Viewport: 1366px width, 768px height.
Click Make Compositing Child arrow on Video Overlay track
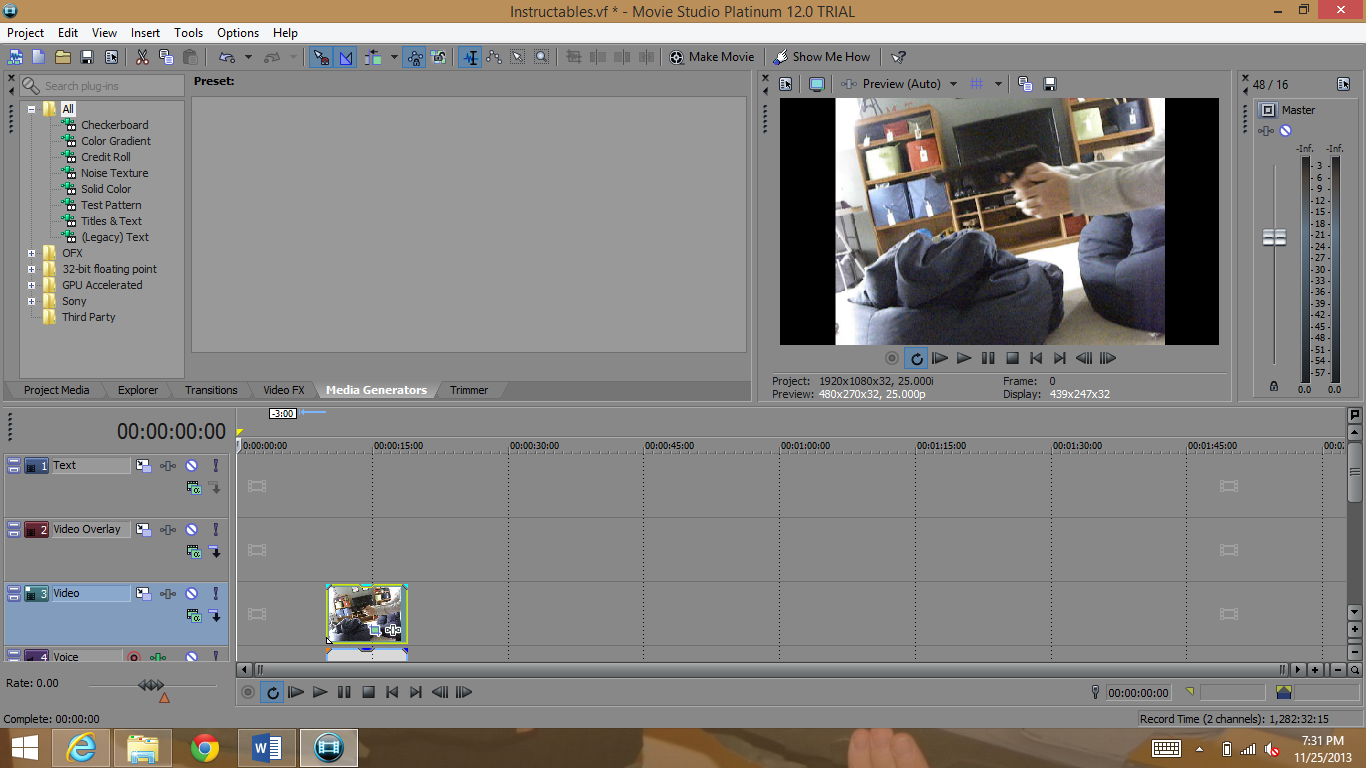(x=214, y=551)
